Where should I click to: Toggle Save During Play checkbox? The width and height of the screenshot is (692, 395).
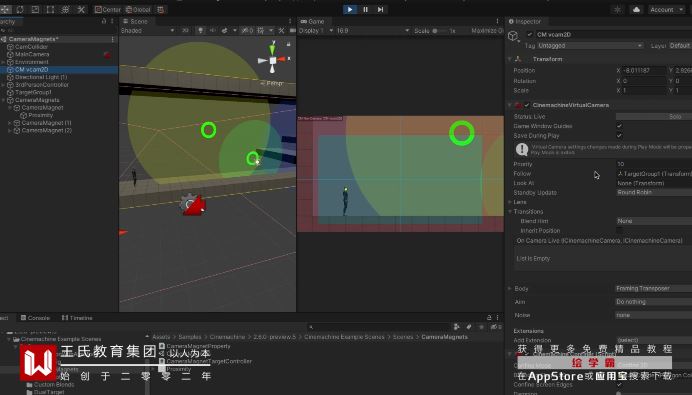[619, 136]
